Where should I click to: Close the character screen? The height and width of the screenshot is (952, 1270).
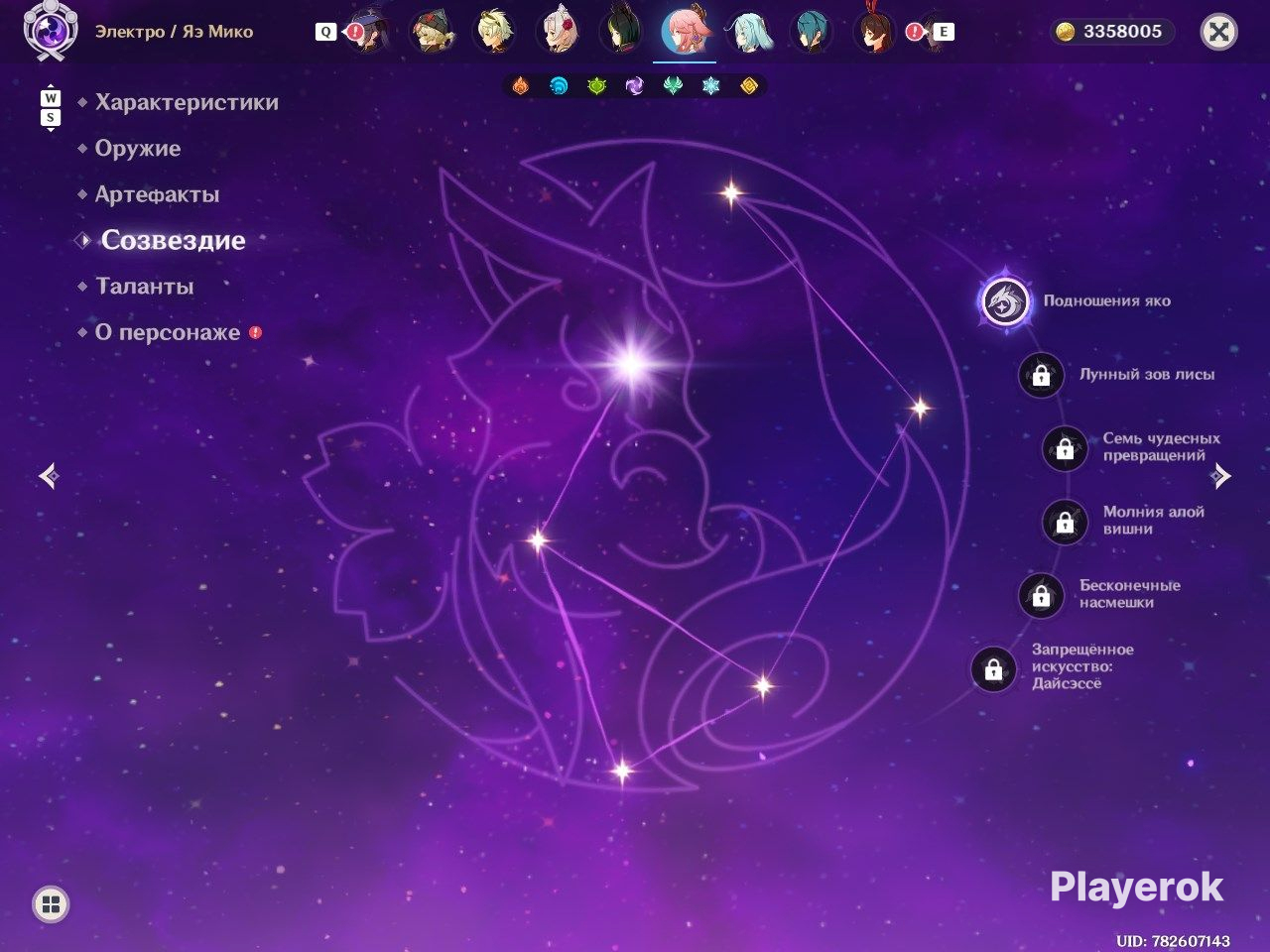click(x=1218, y=32)
